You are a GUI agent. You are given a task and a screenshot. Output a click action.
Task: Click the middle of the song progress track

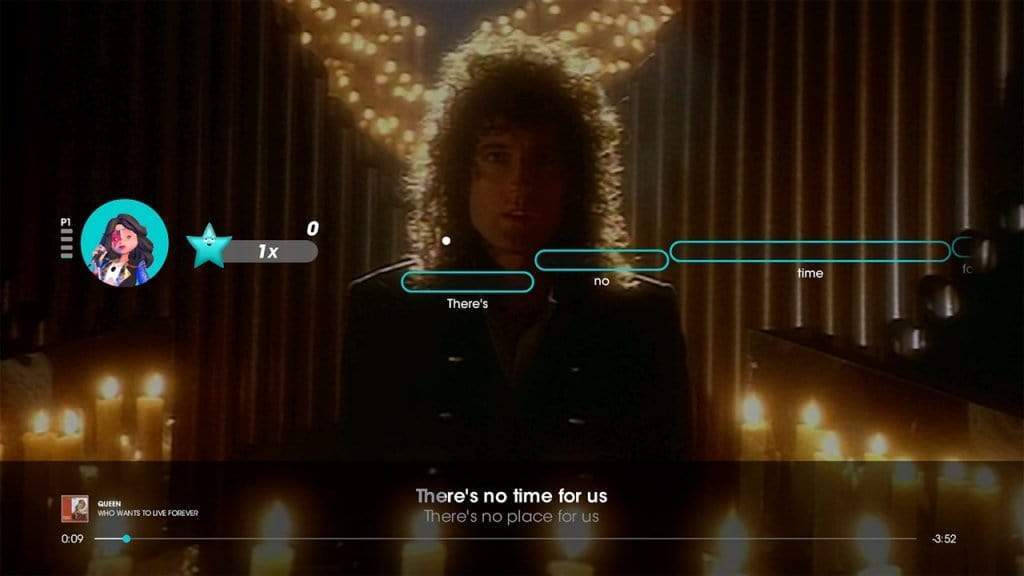click(x=505, y=539)
